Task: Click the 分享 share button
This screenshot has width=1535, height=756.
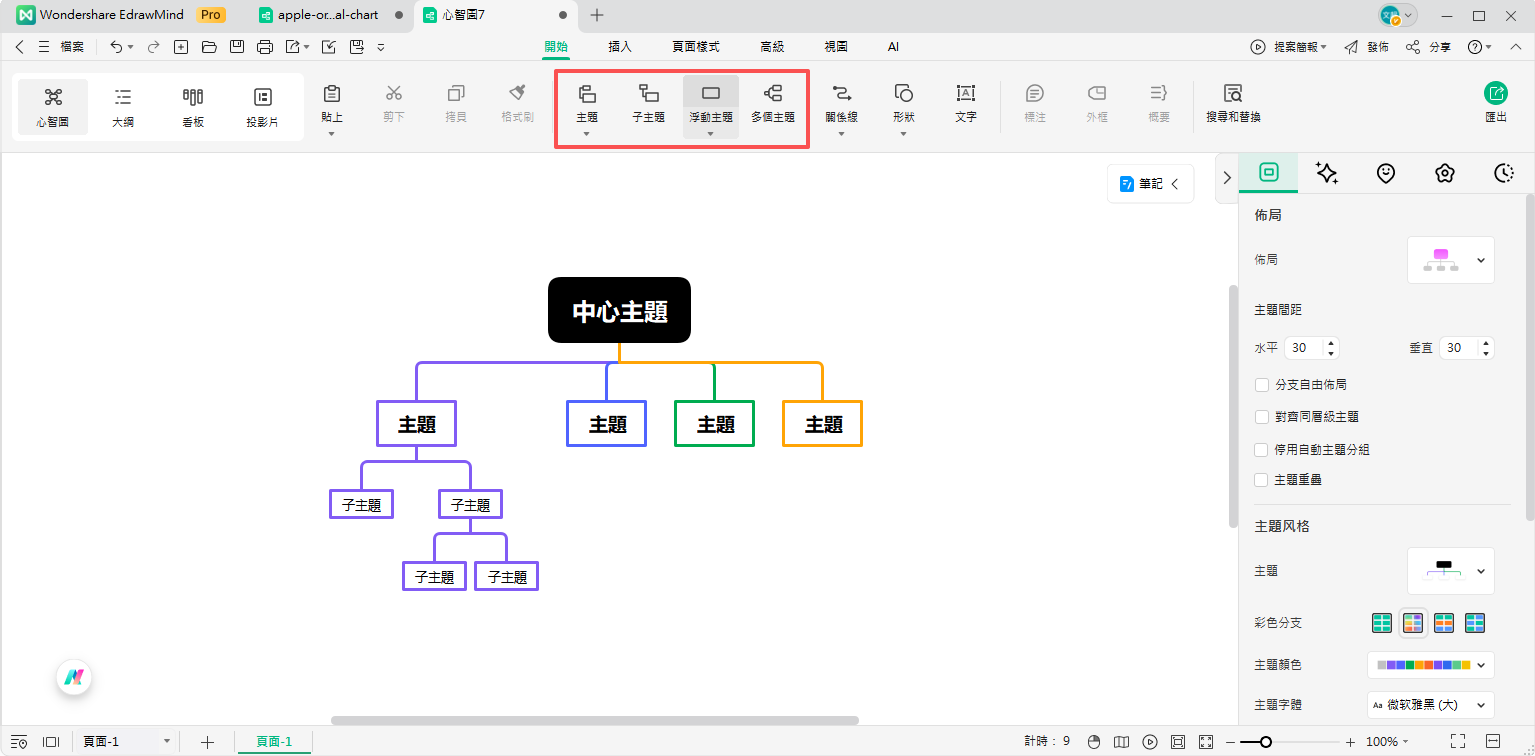Action: (x=1428, y=47)
